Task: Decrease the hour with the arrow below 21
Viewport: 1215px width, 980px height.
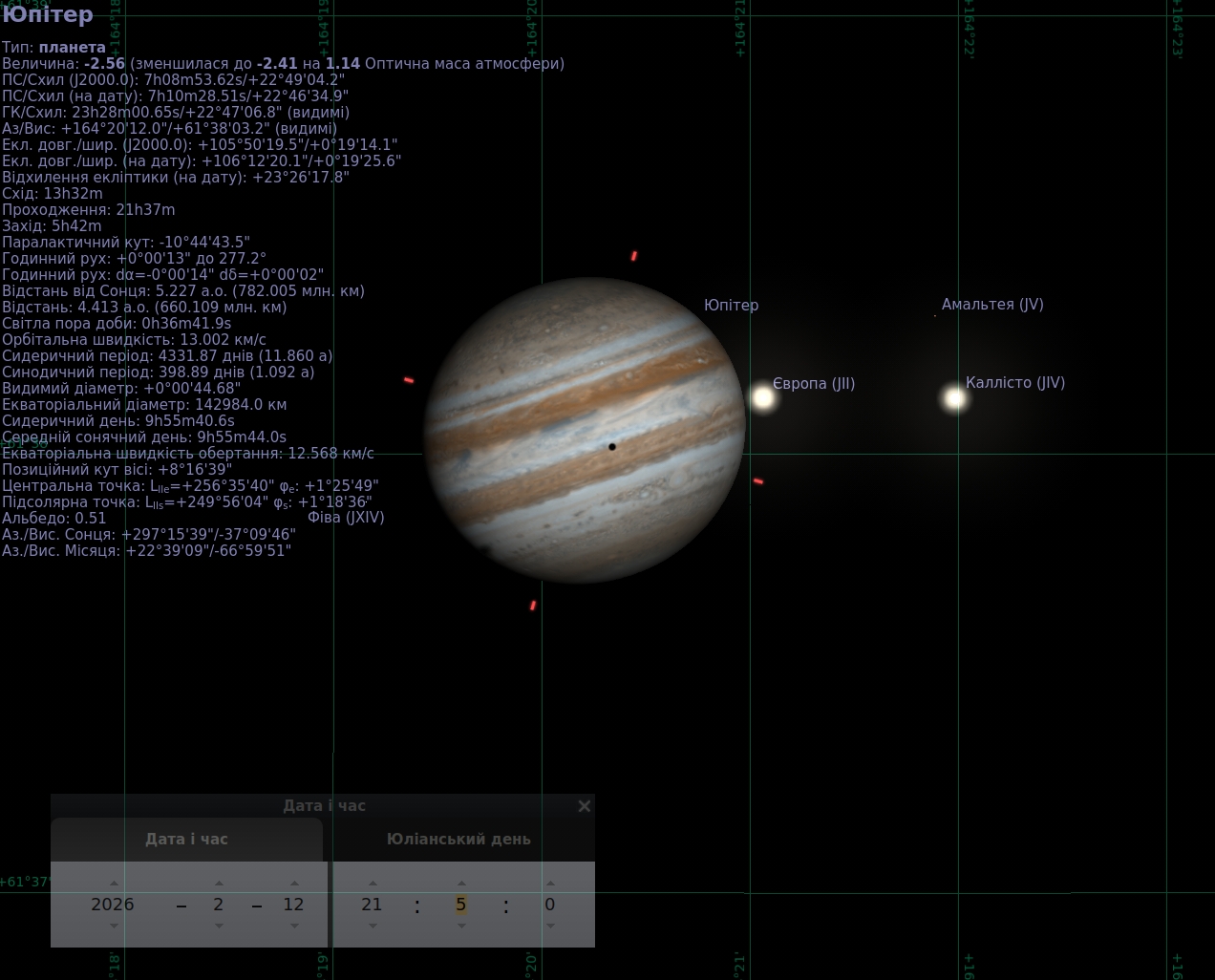Action: click(x=373, y=926)
